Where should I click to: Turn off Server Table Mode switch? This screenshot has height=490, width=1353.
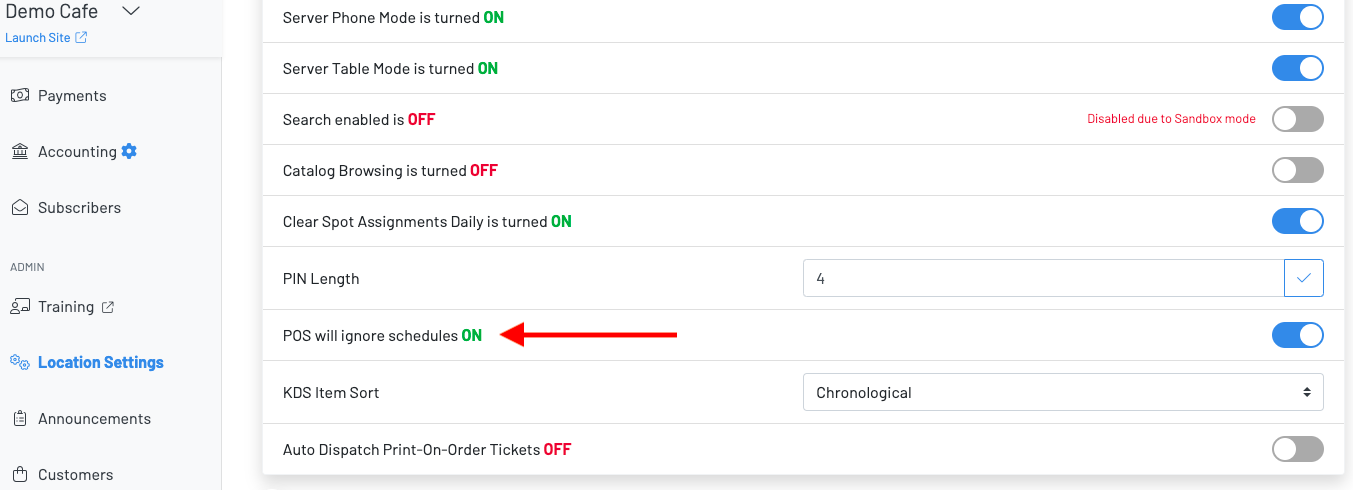[1297, 69]
